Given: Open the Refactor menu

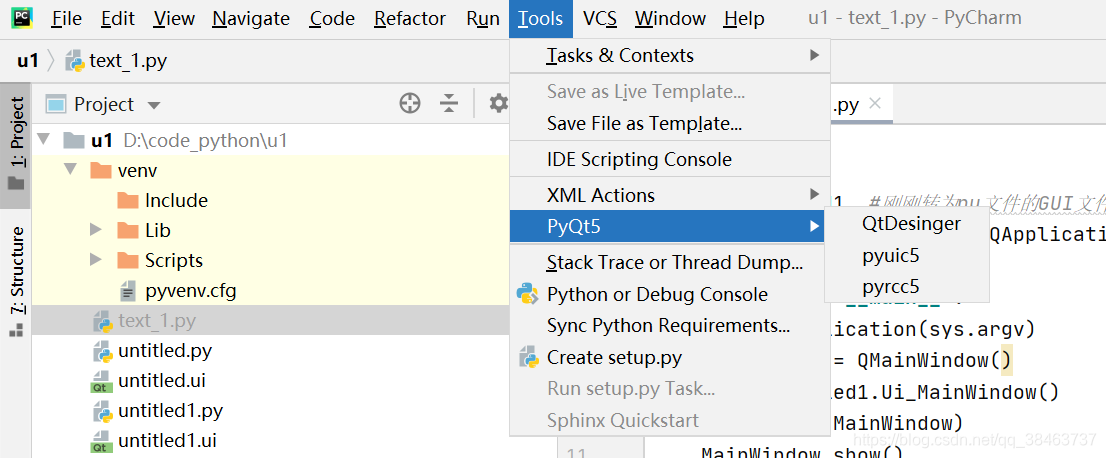Looking at the screenshot, I should click(410, 18).
